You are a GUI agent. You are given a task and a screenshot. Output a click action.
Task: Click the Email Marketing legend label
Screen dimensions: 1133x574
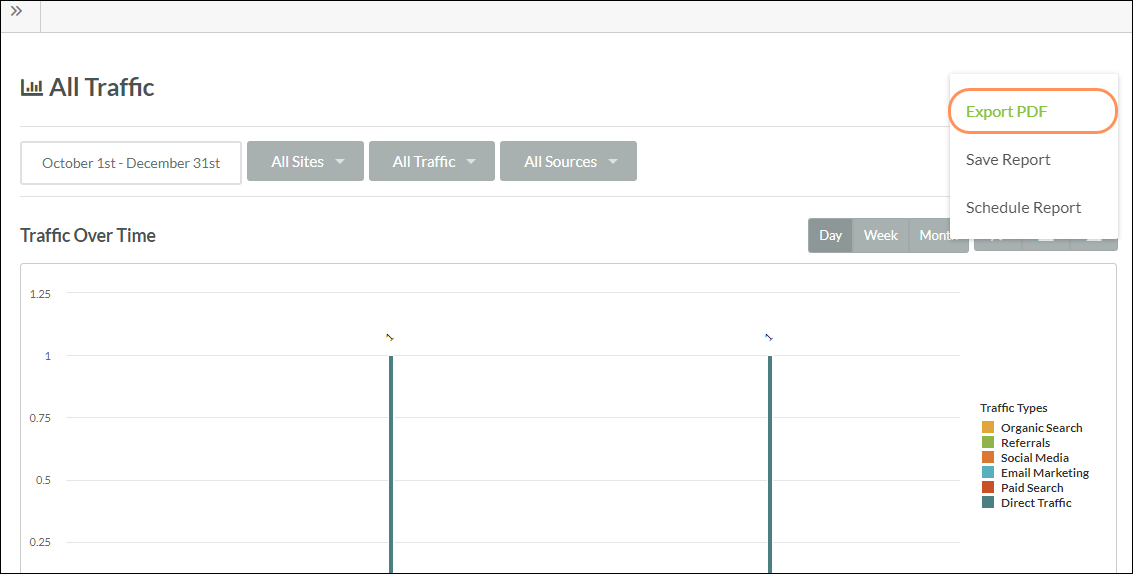tap(1045, 473)
